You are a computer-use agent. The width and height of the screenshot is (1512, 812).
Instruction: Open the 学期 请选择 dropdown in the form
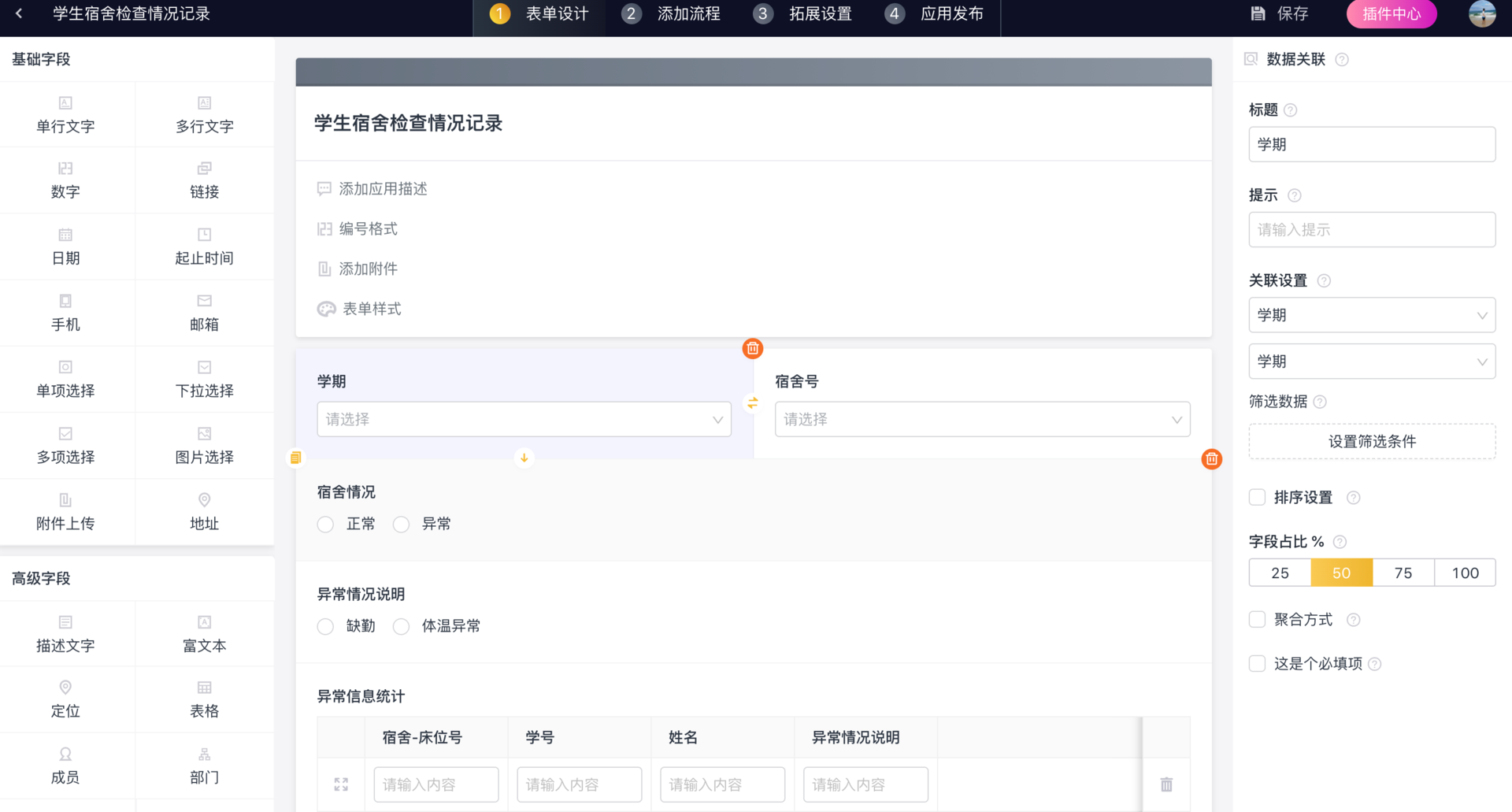click(524, 419)
